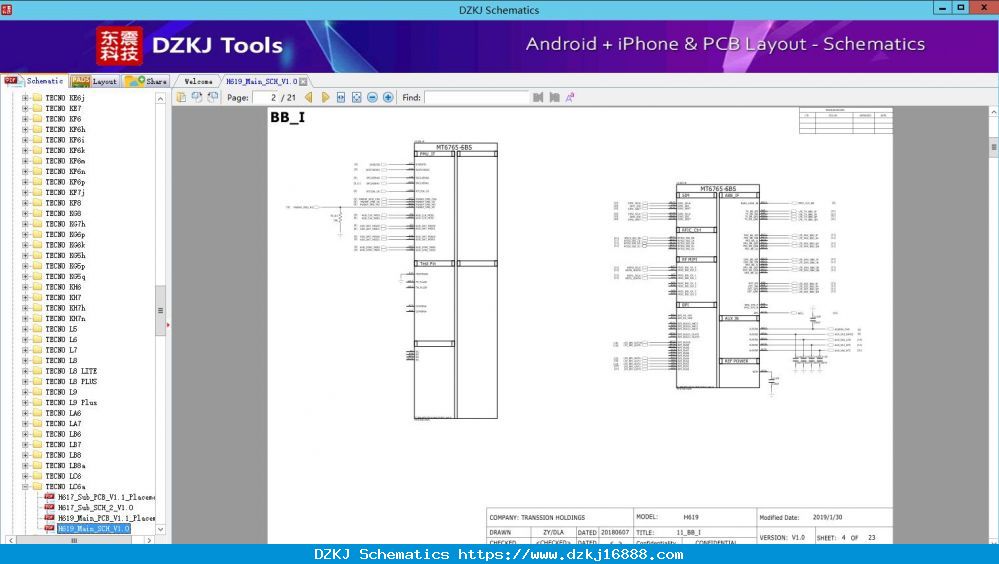Click the document viewer scrollbar up arrow
The height and width of the screenshot is (564, 999).
[993, 112]
